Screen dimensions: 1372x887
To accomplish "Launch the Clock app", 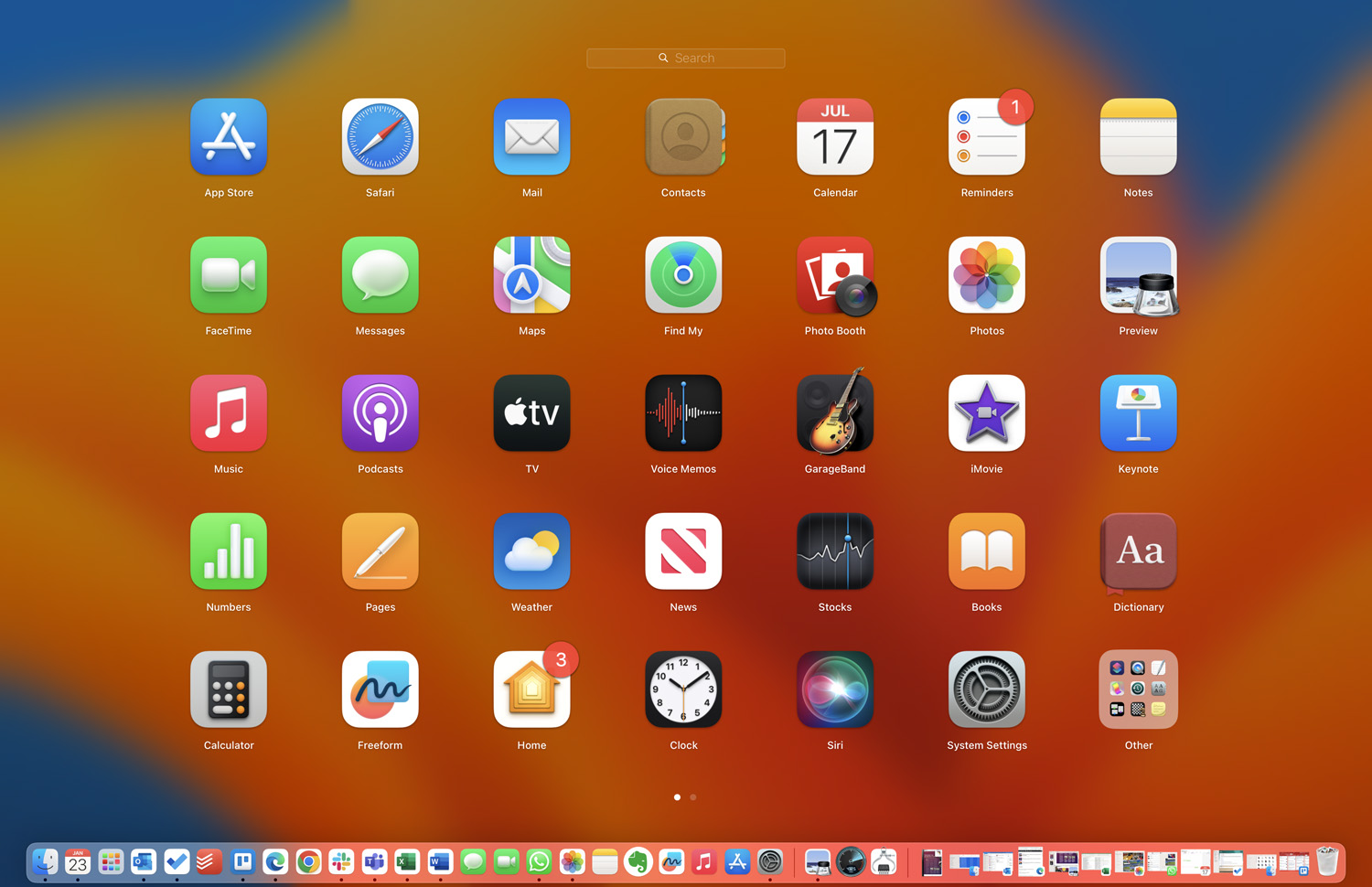I will click(x=683, y=689).
